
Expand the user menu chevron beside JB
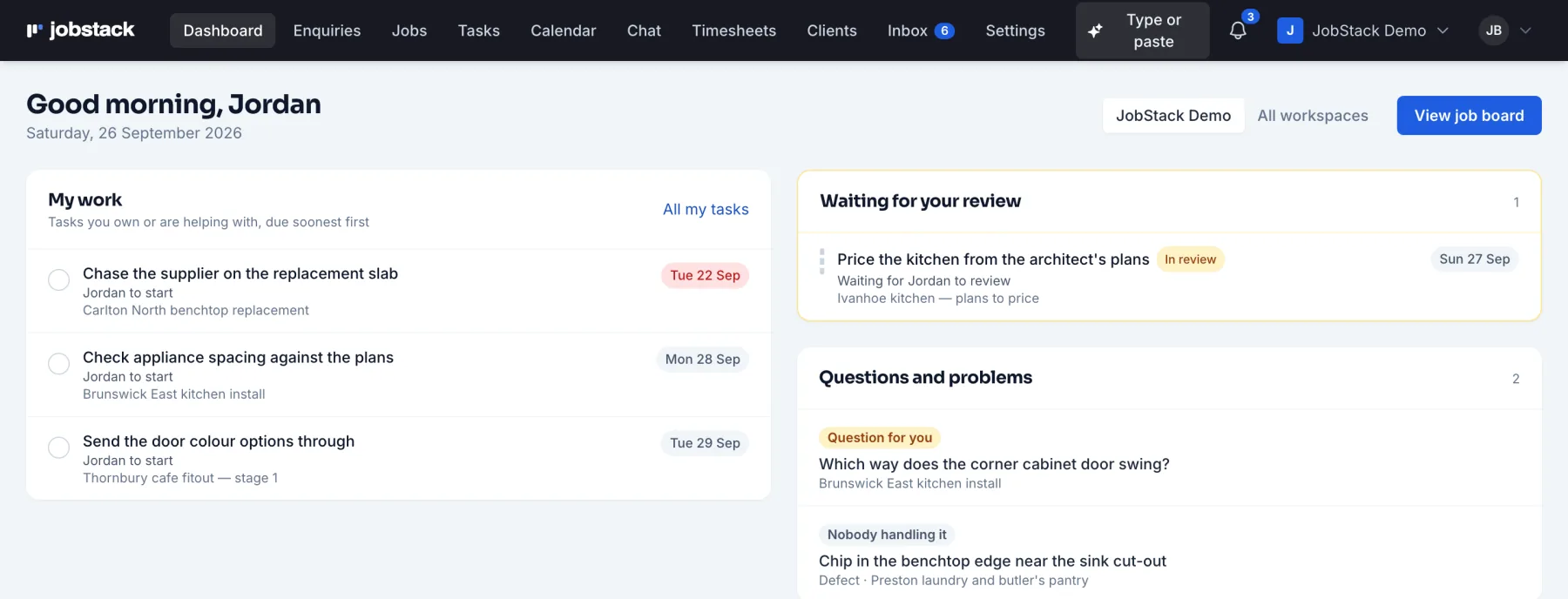coord(1525,30)
